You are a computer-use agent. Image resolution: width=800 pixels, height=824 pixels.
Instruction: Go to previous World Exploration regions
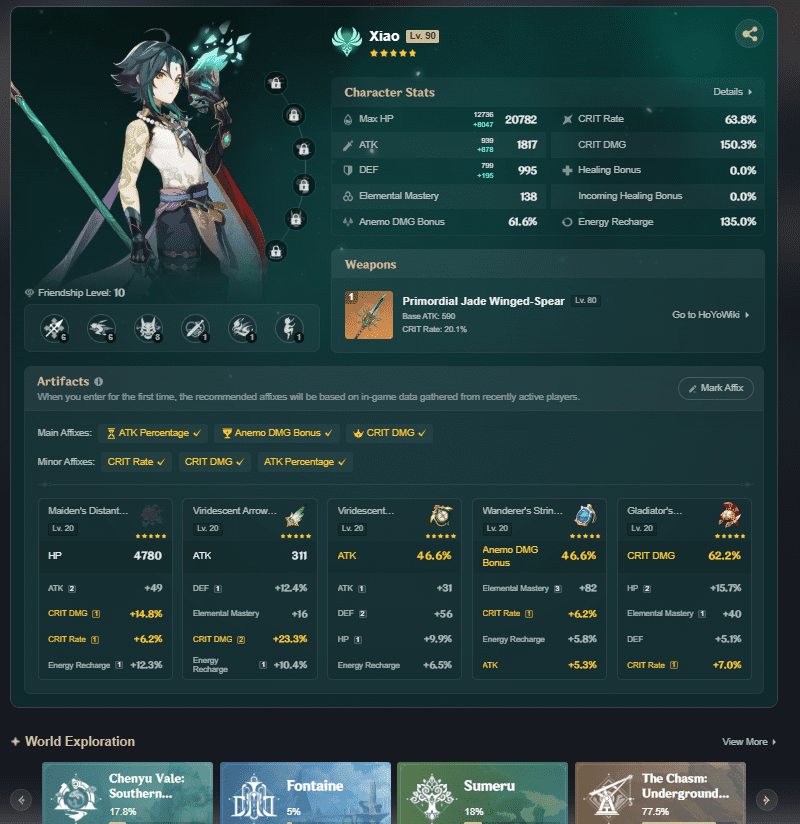click(x=22, y=800)
